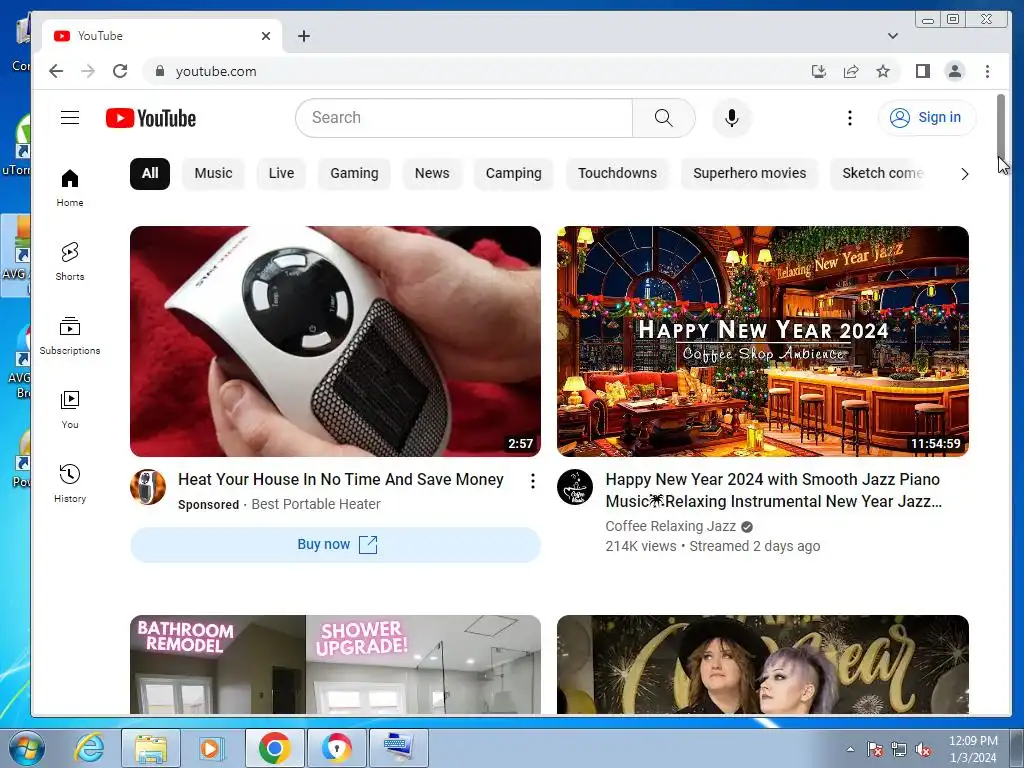The image size is (1024, 768).
Task: Click the YouTube logo
Action: click(x=151, y=118)
